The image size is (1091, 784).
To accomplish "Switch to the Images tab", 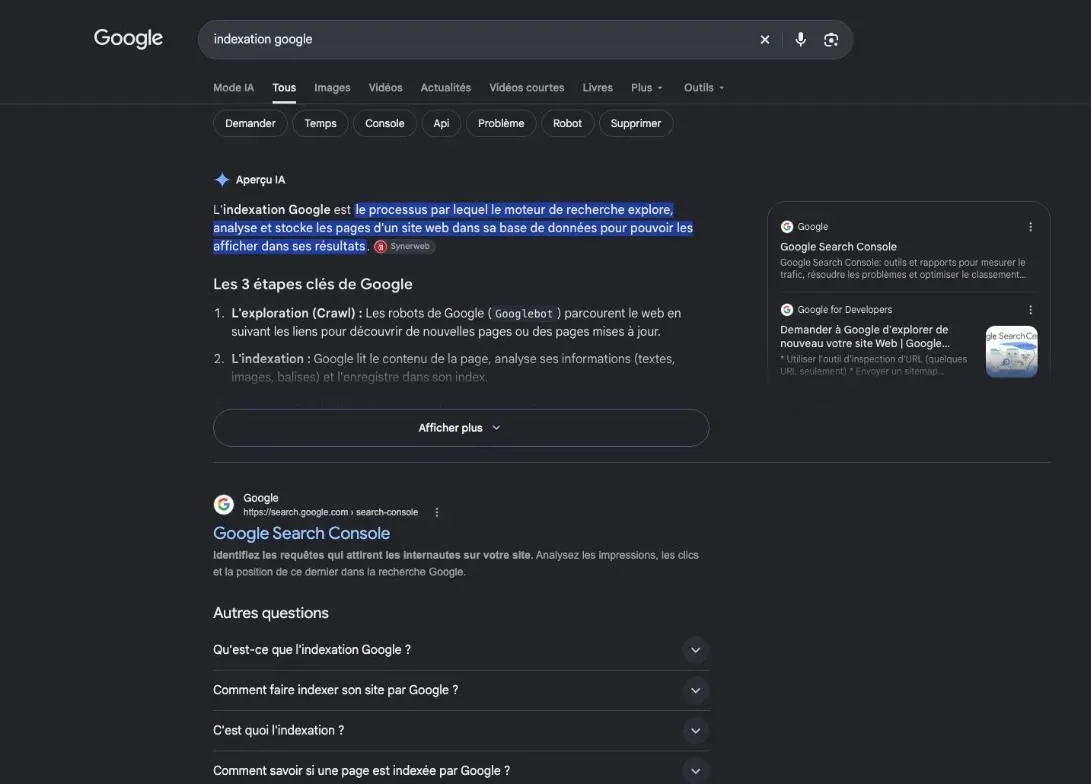I will pyautogui.click(x=332, y=88).
